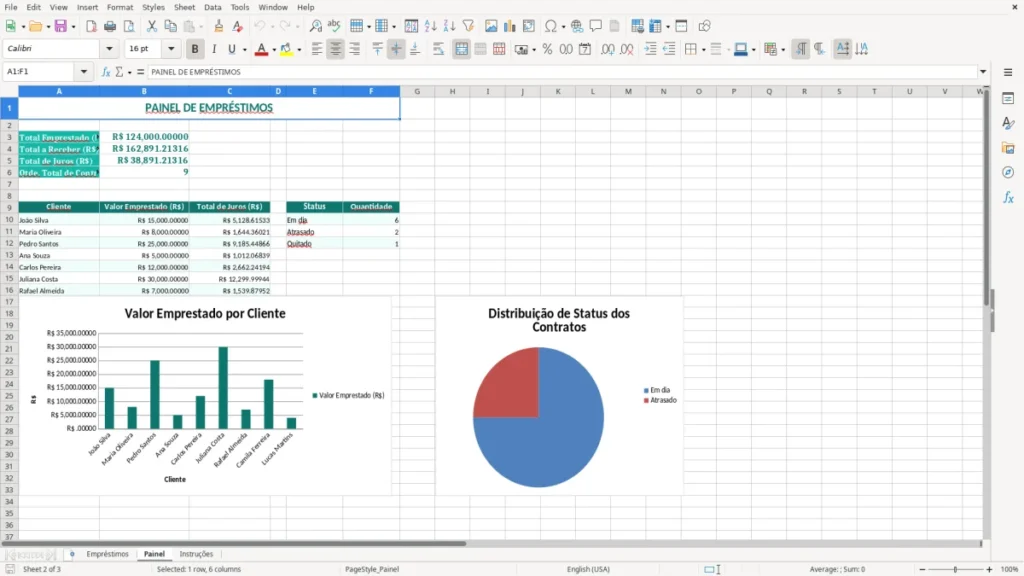Open Save dropdown arrow
Screen dimensions: 1024x576
click(73, 27)
